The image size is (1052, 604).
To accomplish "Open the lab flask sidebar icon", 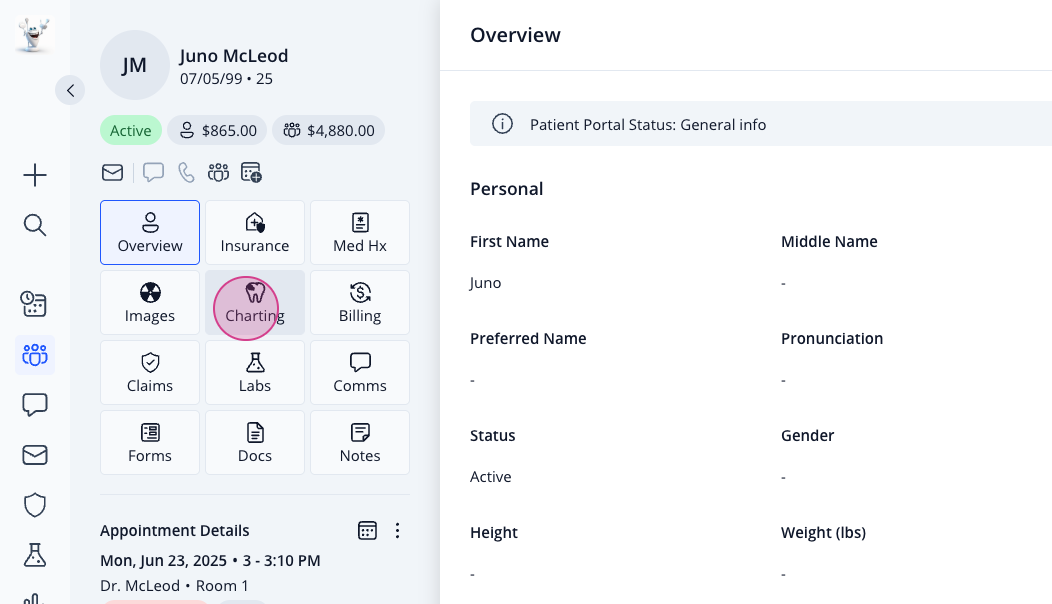I will tap(35, 555).
